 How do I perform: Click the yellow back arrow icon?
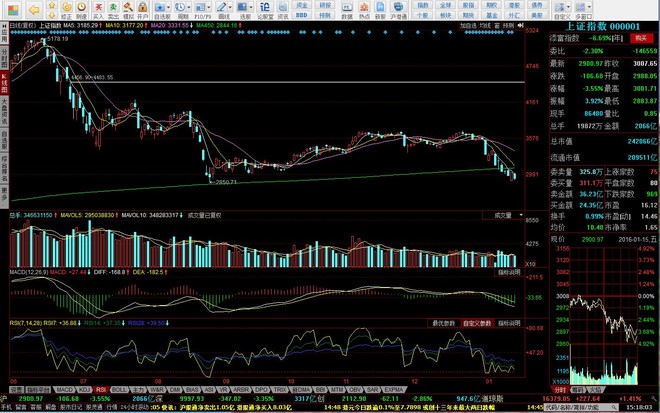34,10
